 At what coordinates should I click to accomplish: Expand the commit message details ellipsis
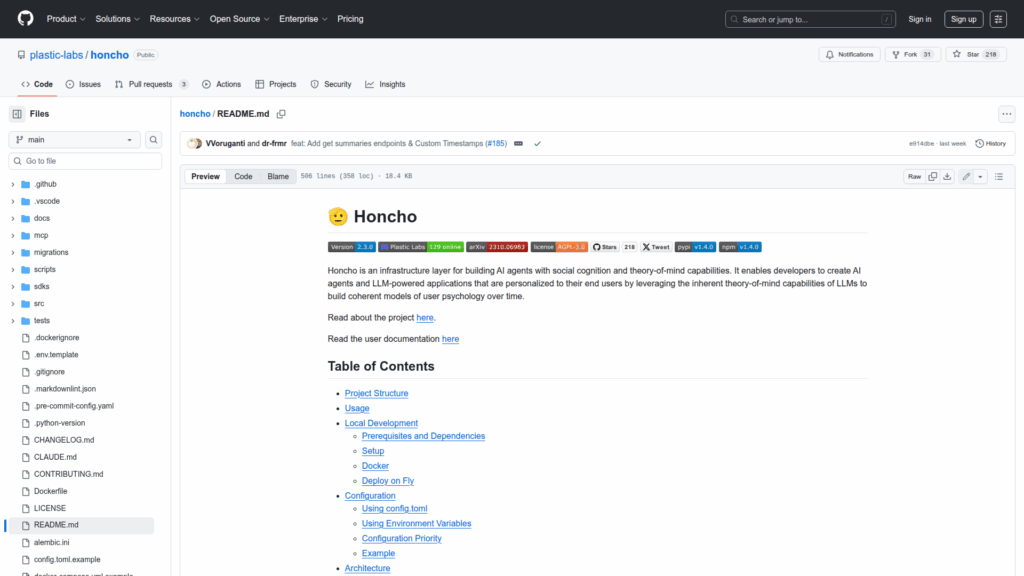(519, 144)
